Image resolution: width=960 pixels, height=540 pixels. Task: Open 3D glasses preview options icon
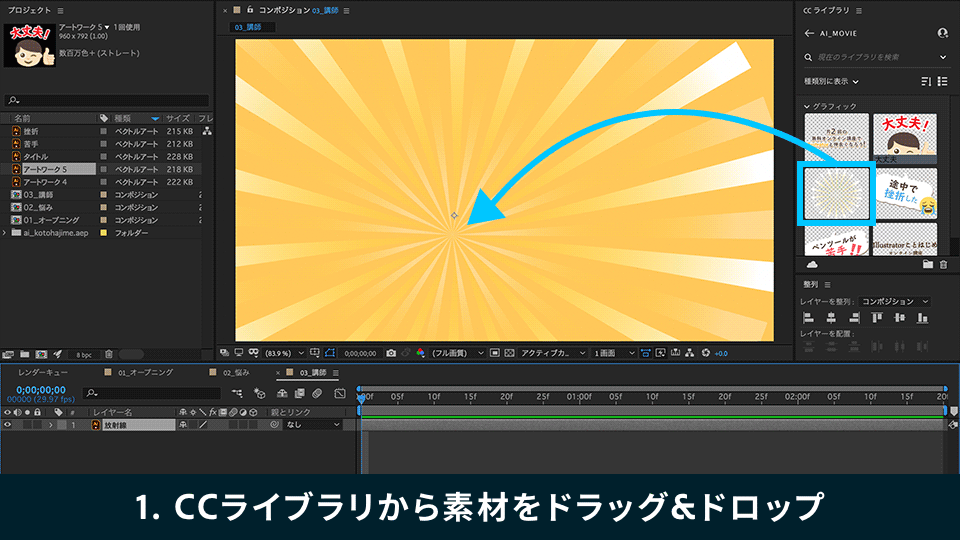[253, 353]
